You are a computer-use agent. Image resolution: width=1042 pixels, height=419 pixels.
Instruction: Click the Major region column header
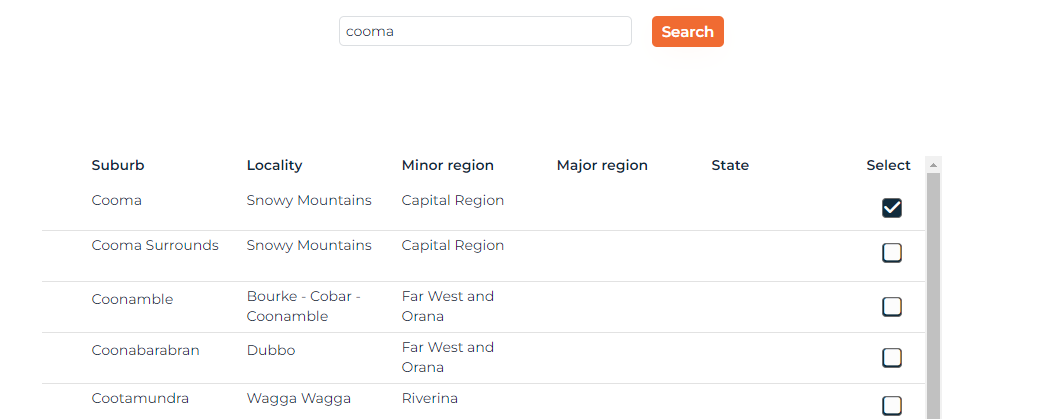(x=602, y=165)
